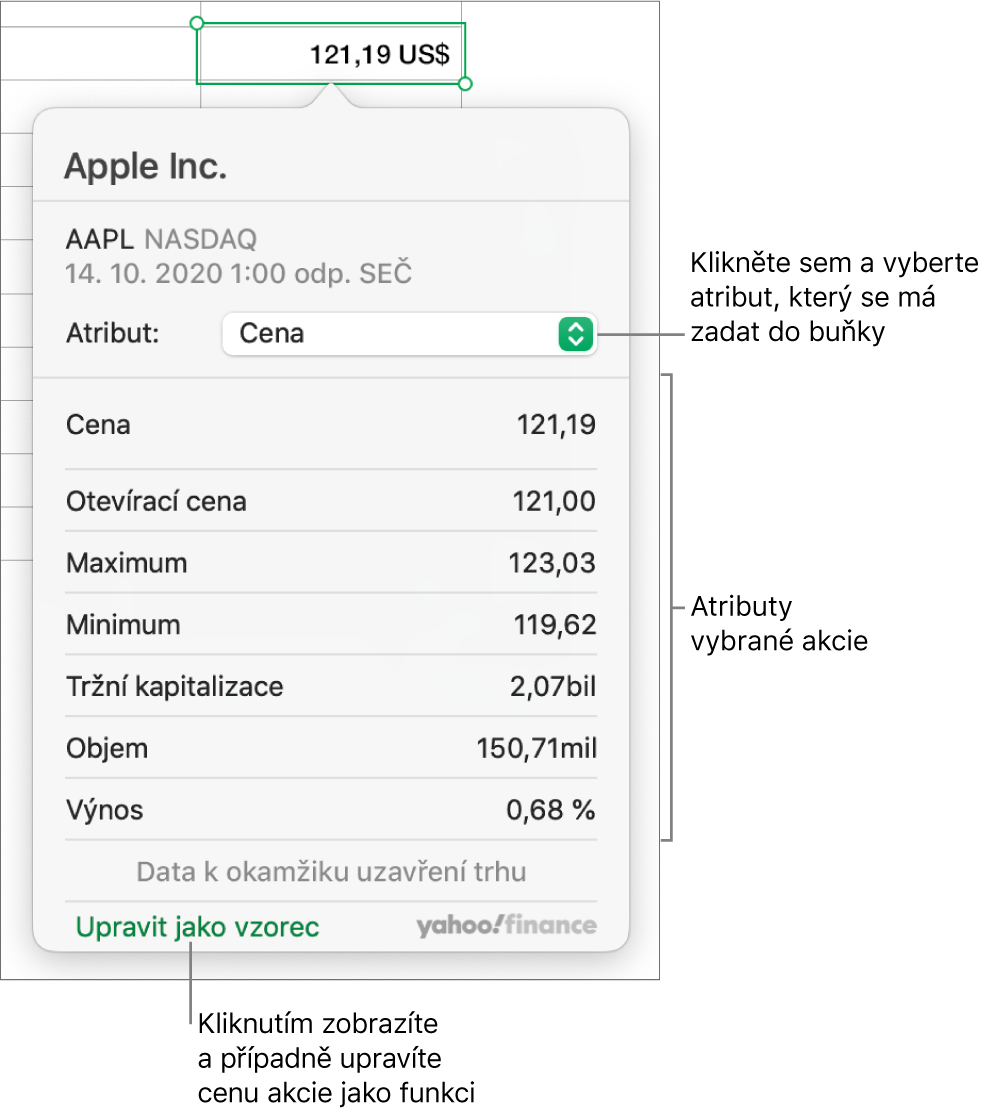Open the Atribut popup arrows button

[575, 334]
